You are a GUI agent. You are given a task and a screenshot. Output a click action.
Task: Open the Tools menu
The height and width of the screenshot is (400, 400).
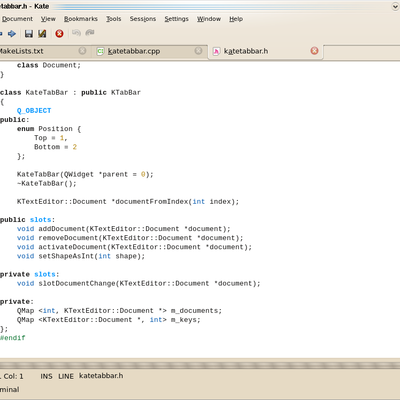(114, 19)
